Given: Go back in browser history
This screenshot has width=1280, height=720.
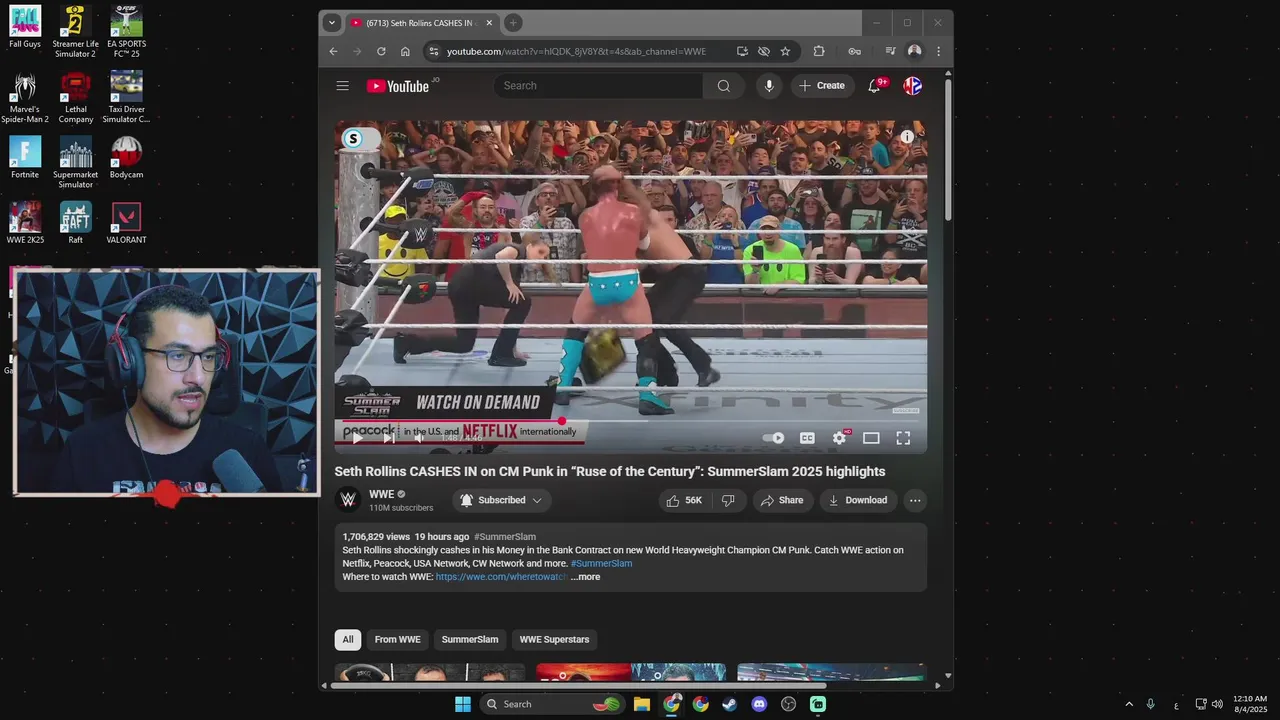Looking at the screenshot, I should coord(334,51).
